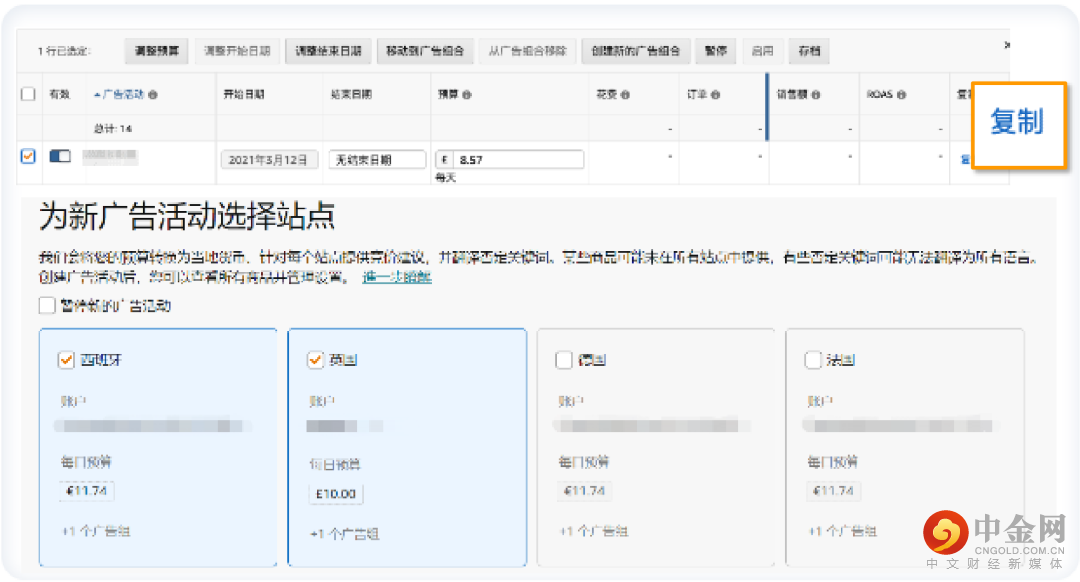Image resolution: width=1080 pixels, height=582 pixels.
Task: Edit 德国 card daily budget €11.74
Action: pos(585,491)
